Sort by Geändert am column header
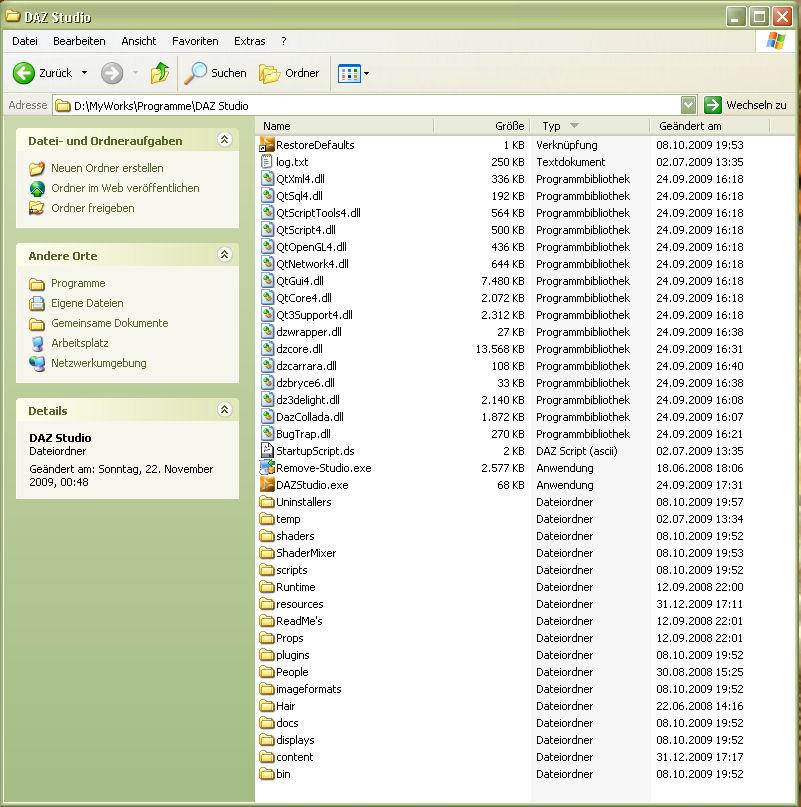 pos(710,126)
